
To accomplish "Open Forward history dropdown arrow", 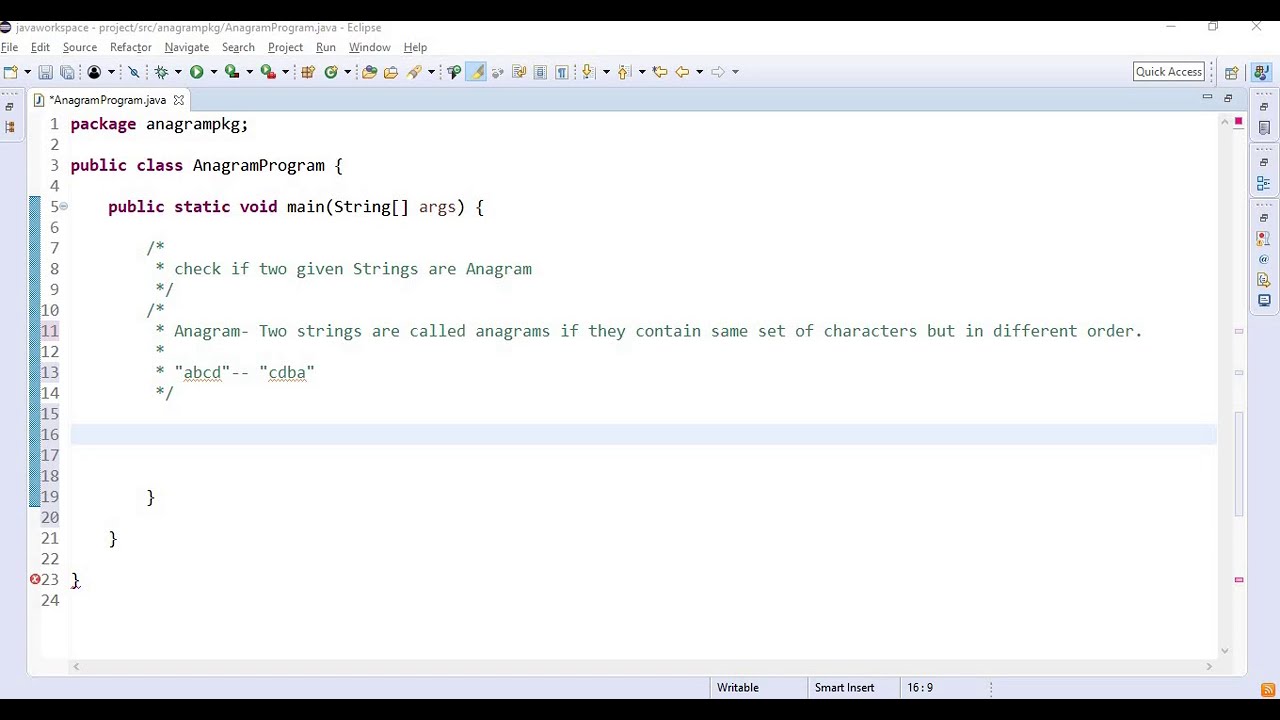I will click(735, 72).
